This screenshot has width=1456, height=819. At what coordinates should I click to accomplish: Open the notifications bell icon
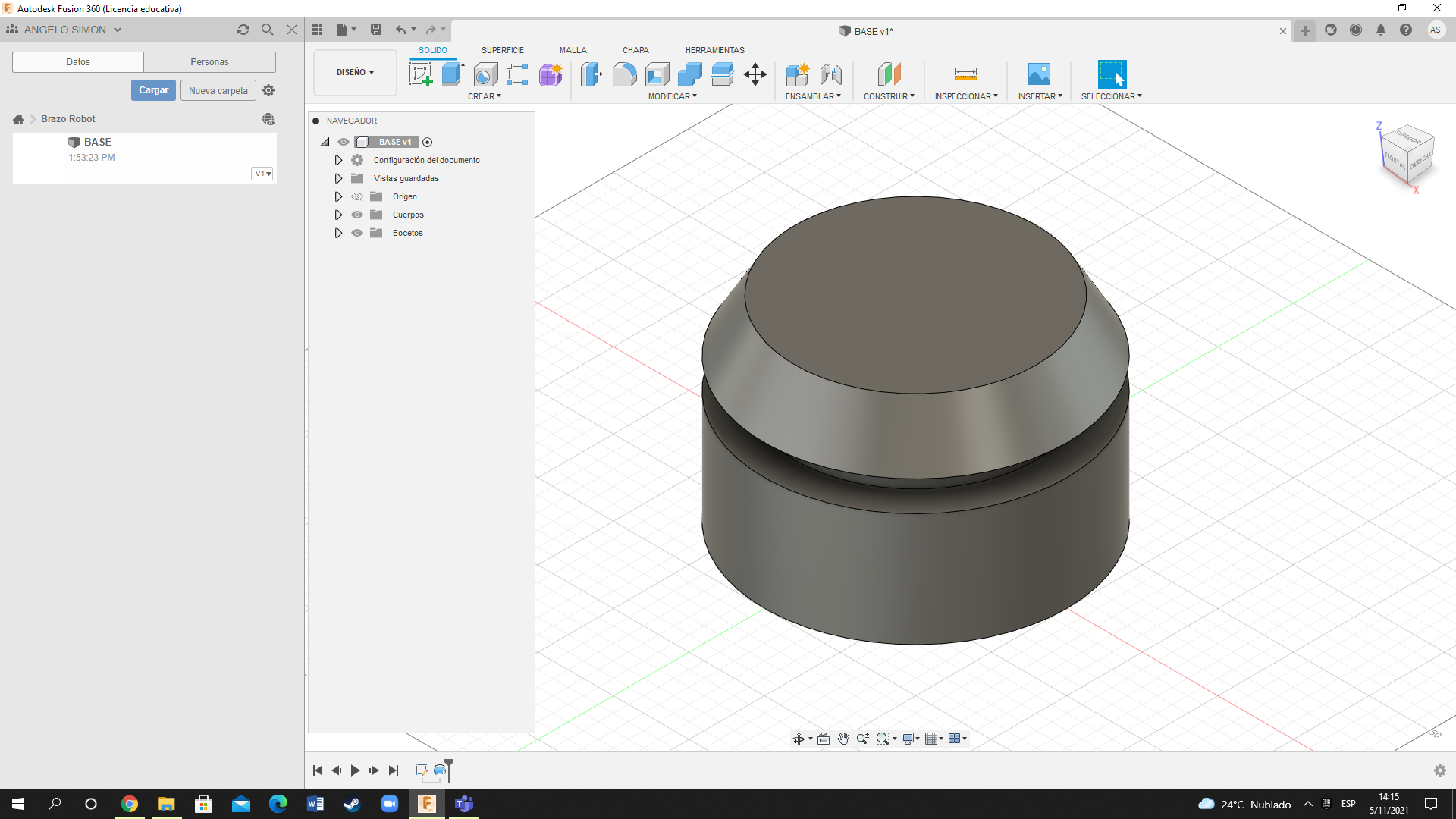[1381, 30]
